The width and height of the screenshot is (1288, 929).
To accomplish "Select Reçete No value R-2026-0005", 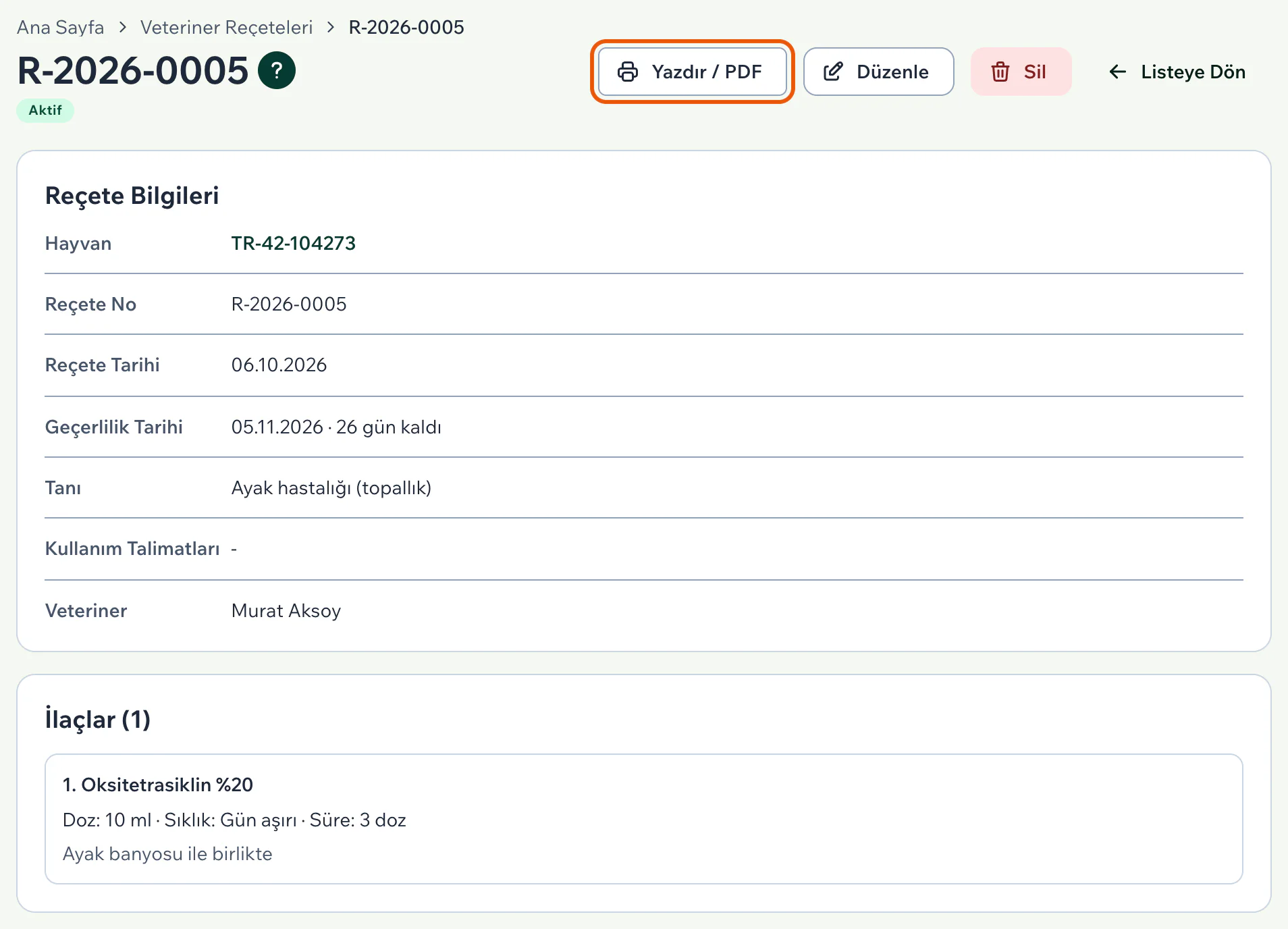I will coord(289,304).
